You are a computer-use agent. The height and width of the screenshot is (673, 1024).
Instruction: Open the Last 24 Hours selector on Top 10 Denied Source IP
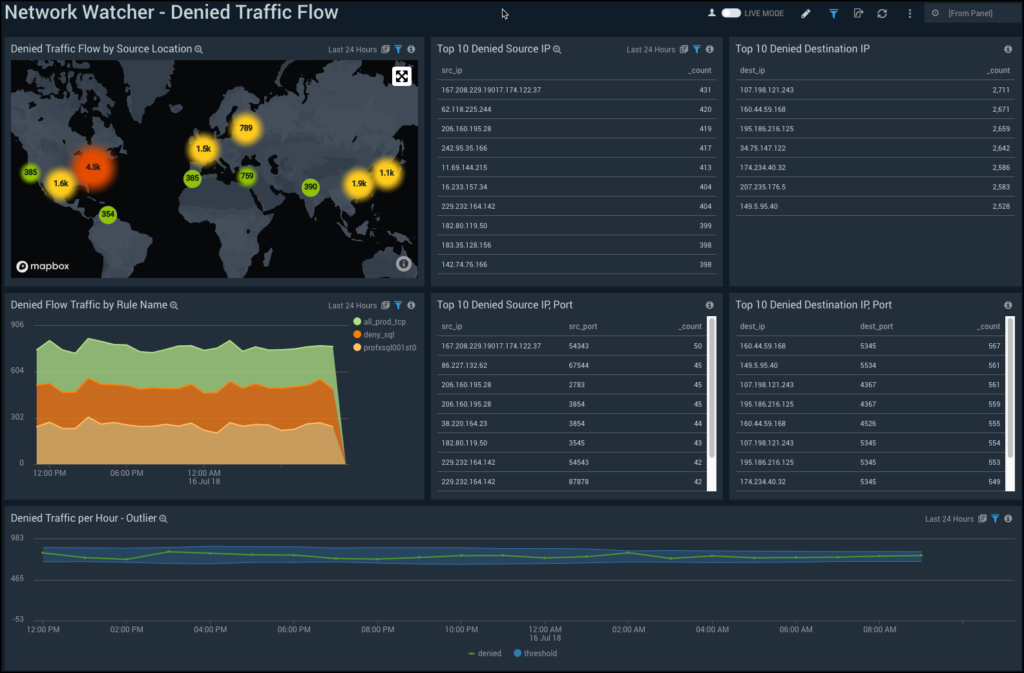[x=652, y=48]
